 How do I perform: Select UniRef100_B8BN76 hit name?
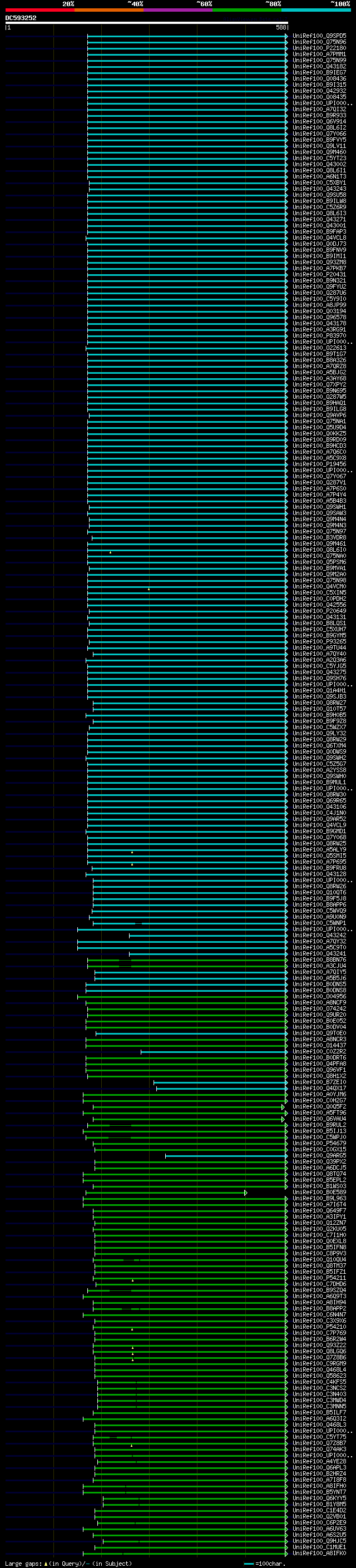(x=319, y=960)
